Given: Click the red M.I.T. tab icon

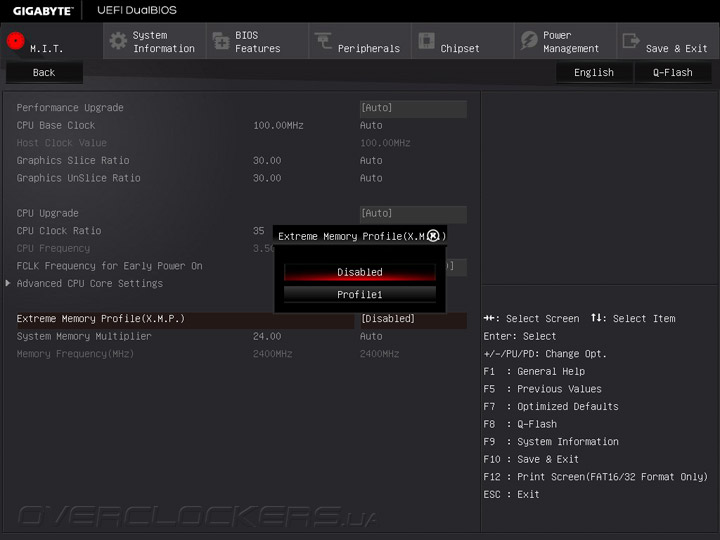Looking at the screenshot, I should click(x=16, y=41).
